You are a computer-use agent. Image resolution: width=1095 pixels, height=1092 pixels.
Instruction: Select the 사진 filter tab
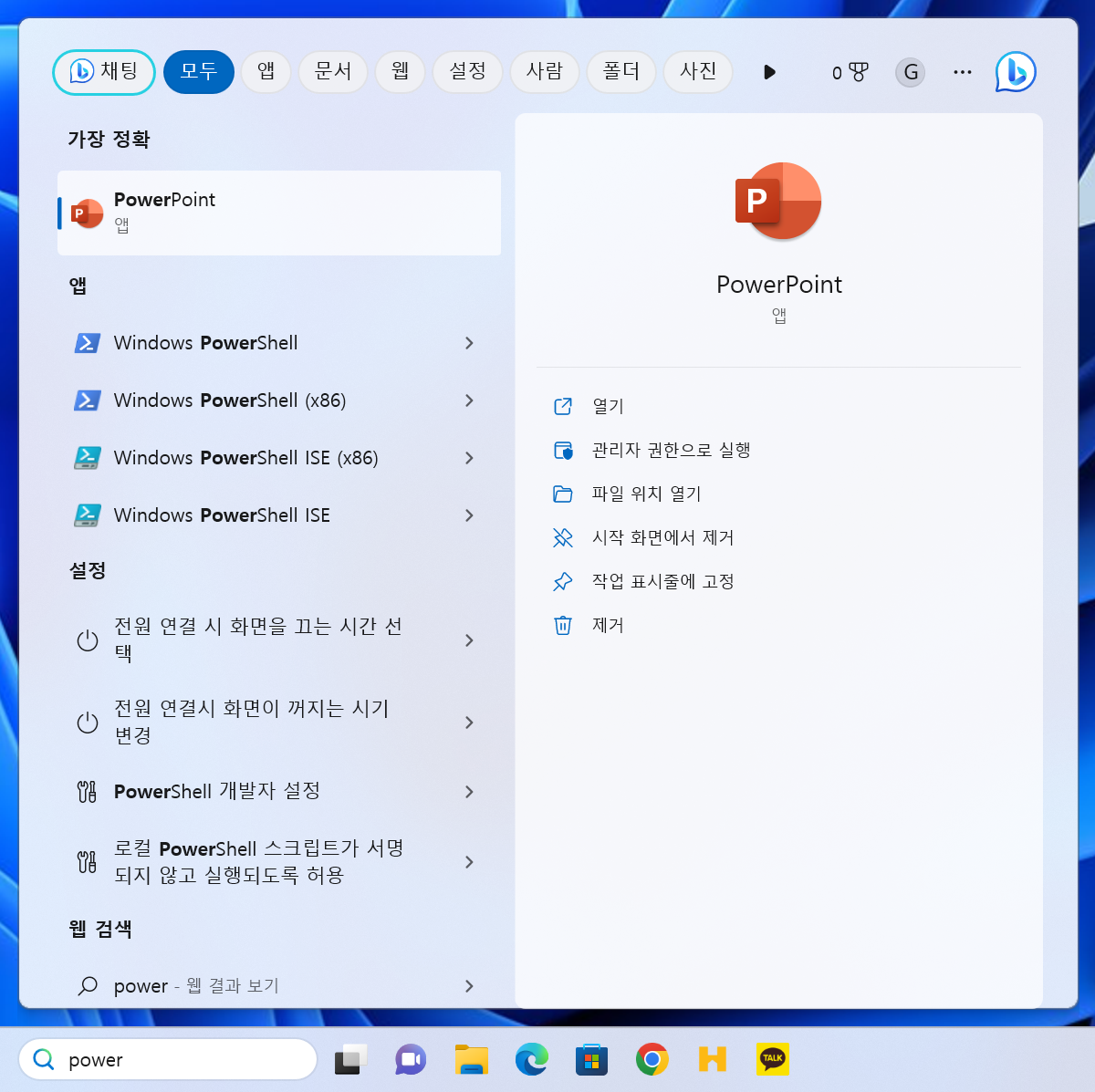coord(698,72)
